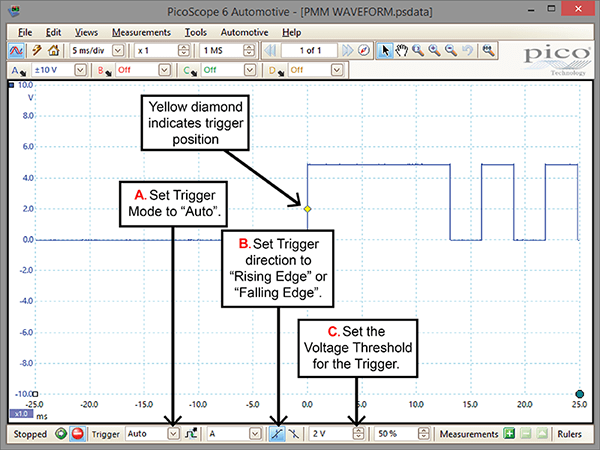This screenshot has width=600, height=450.
Task: Click the Auto Setup lightning icon
Action: click(38, 51)
